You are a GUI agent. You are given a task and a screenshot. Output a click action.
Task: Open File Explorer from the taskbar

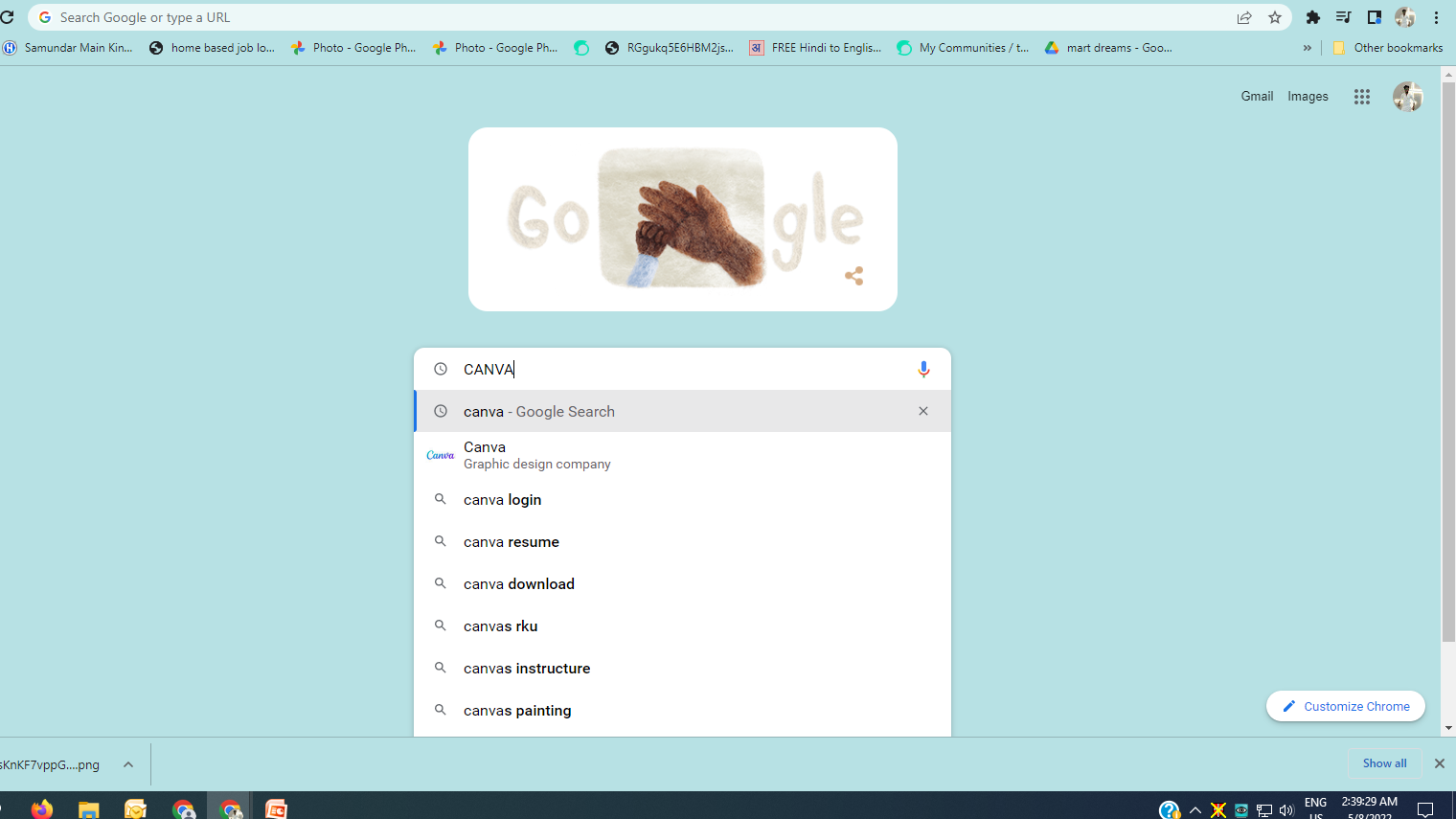89,809
